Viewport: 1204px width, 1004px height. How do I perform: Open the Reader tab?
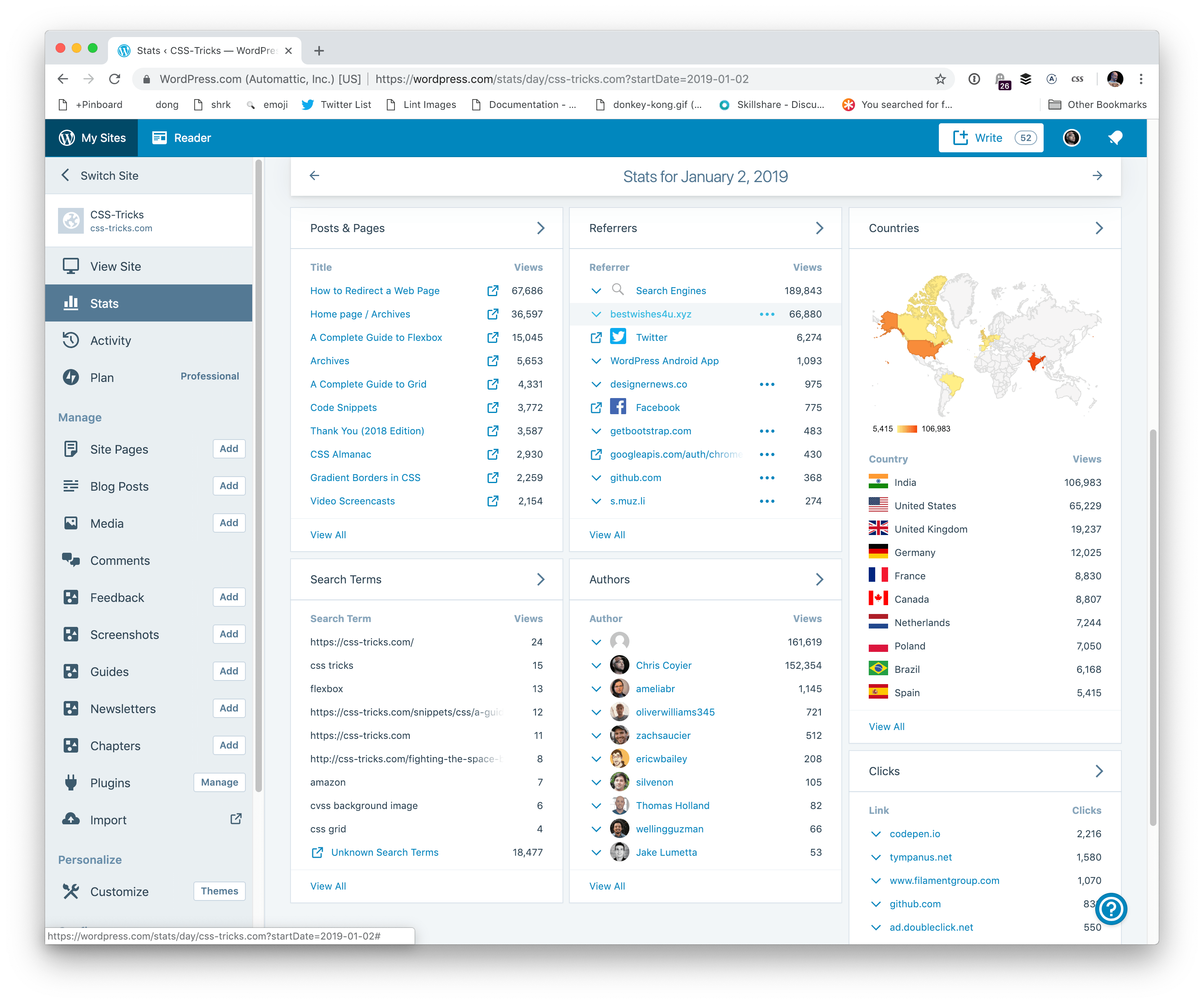pos(182,138)
